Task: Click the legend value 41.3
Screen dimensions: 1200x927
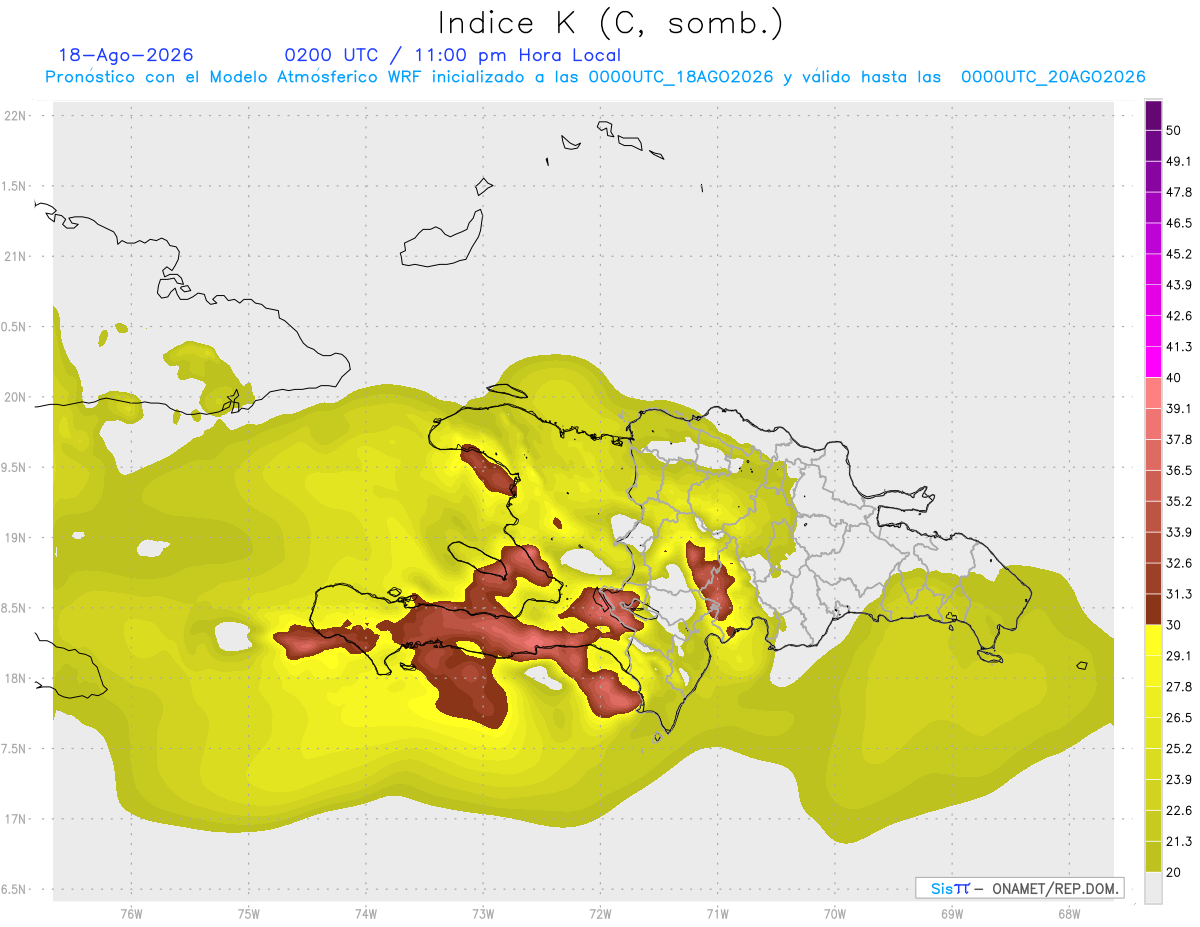Action: pyautogui.click(x=1178, y=347)
